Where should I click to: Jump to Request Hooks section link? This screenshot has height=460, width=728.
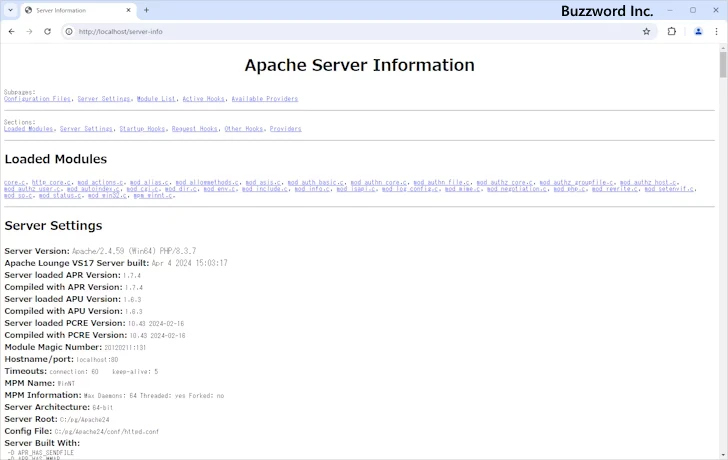click(195, 129)
